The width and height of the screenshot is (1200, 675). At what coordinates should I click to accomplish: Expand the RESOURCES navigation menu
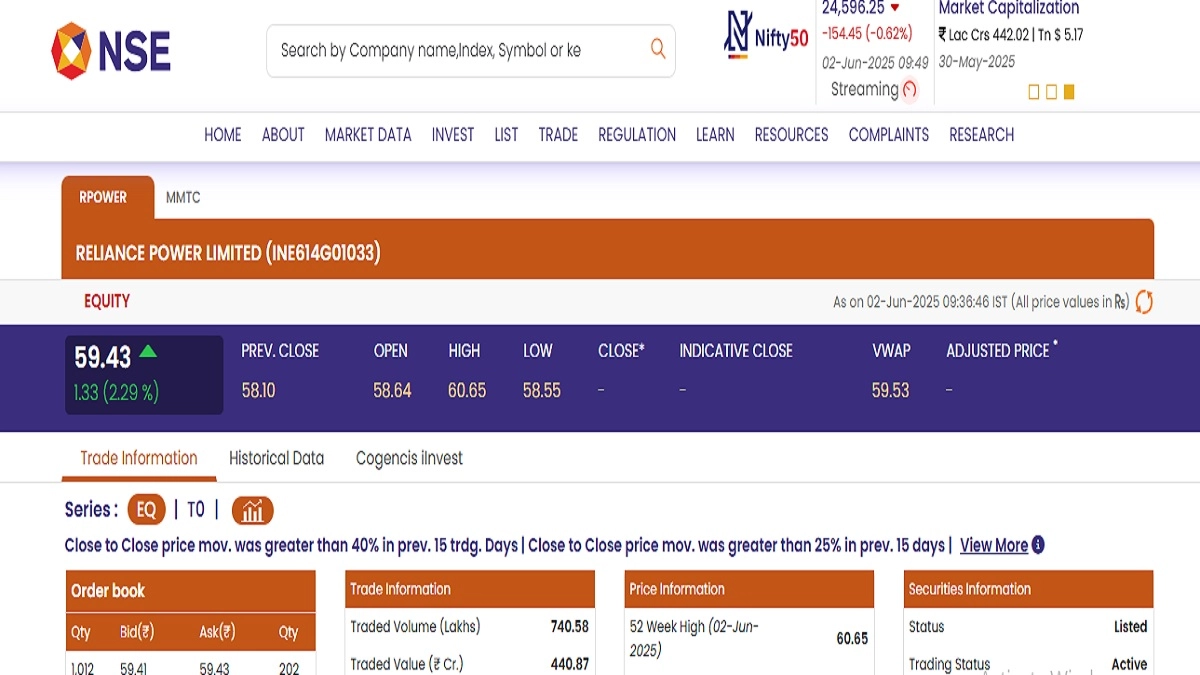791,135
